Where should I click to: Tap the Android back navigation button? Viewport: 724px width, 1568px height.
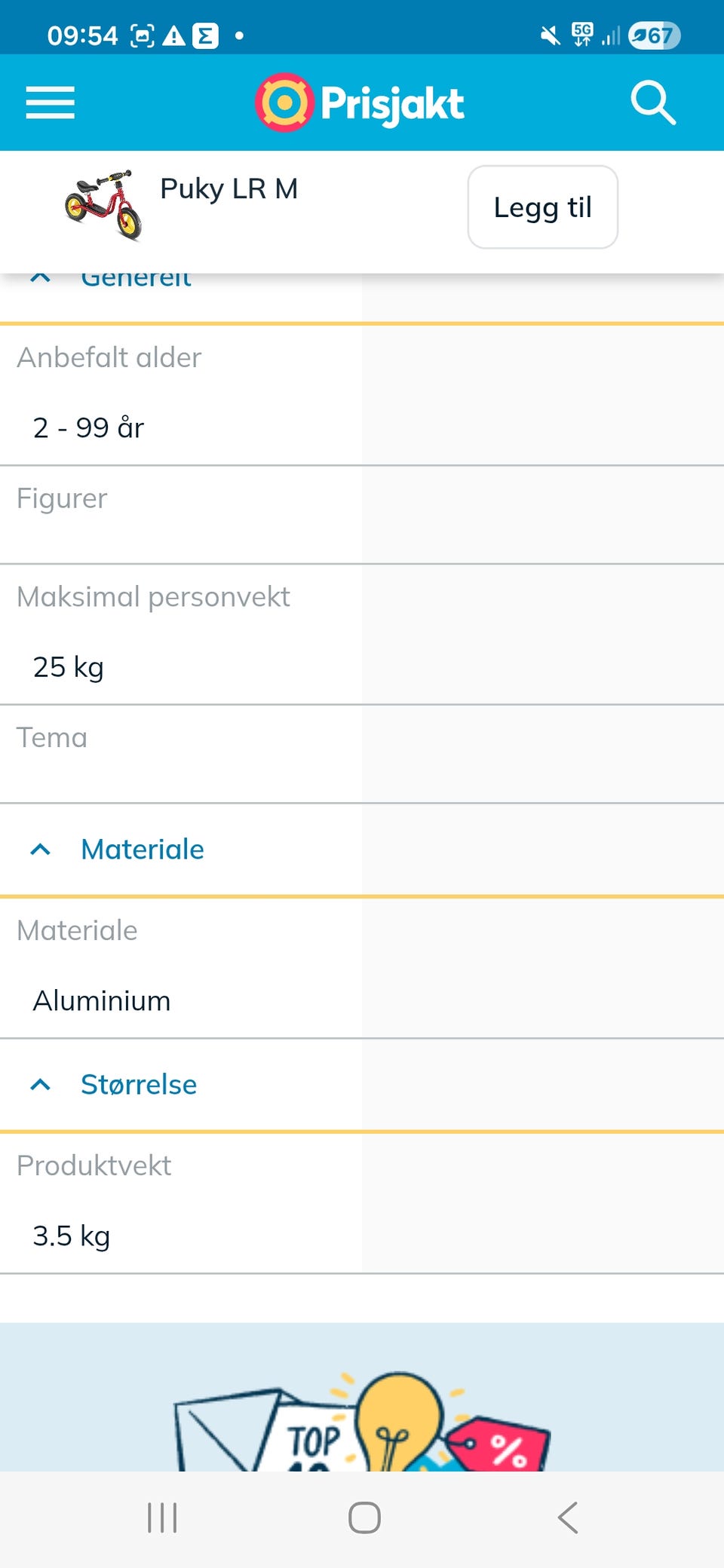click(567, 1517)
